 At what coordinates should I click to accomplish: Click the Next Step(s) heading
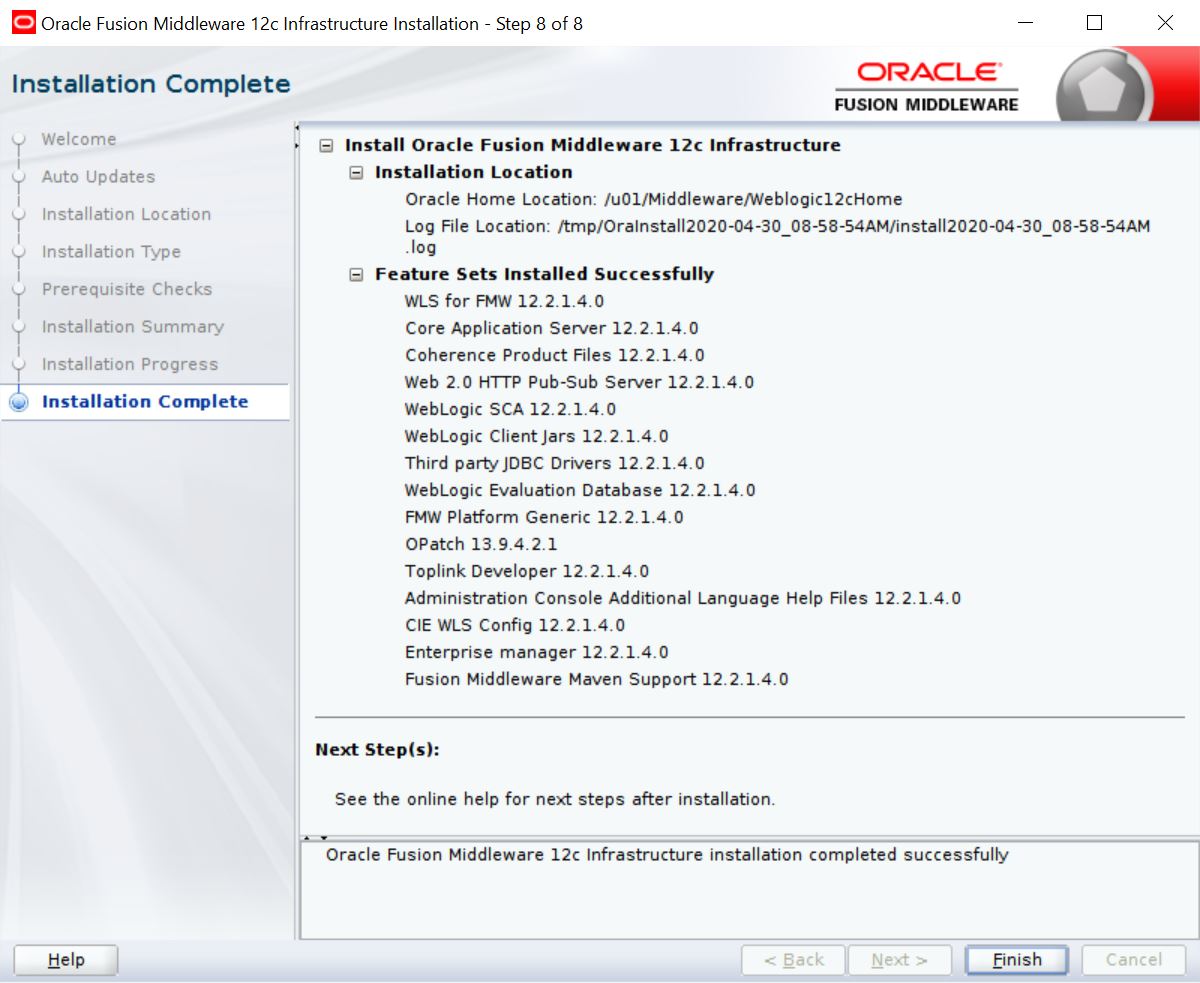point(377,750)
